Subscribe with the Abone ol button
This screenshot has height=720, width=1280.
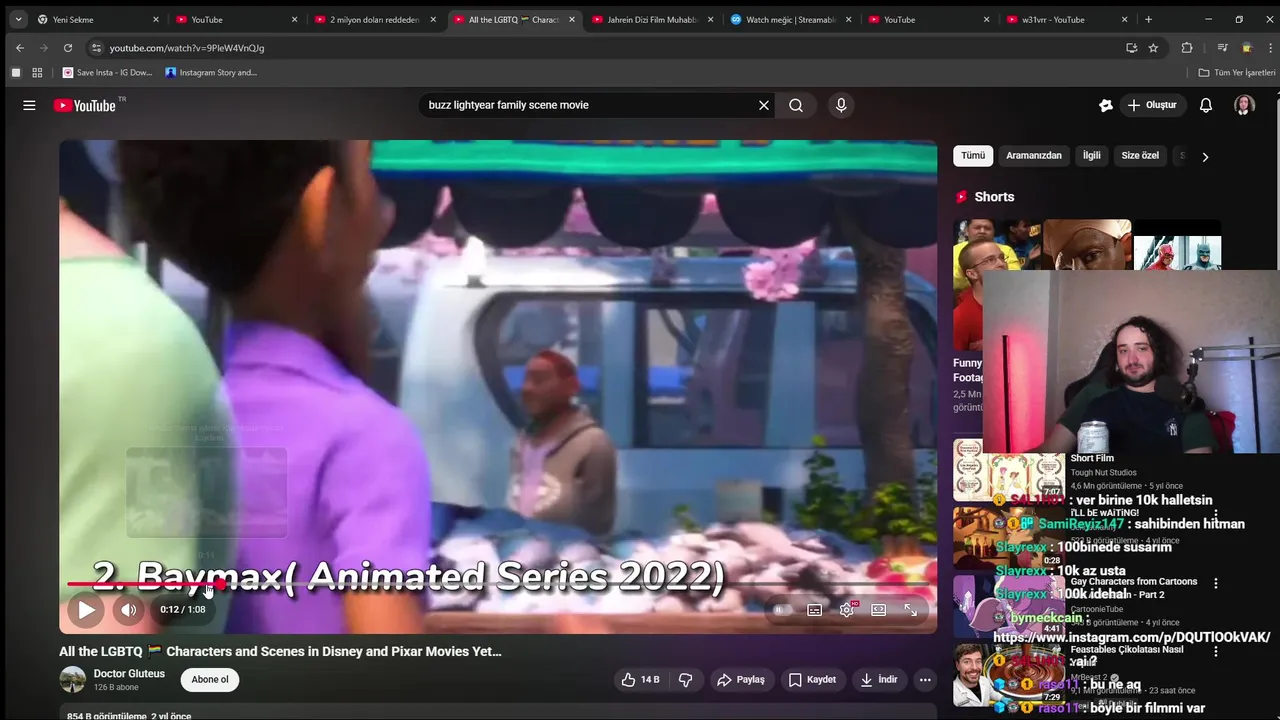[210, 680]
